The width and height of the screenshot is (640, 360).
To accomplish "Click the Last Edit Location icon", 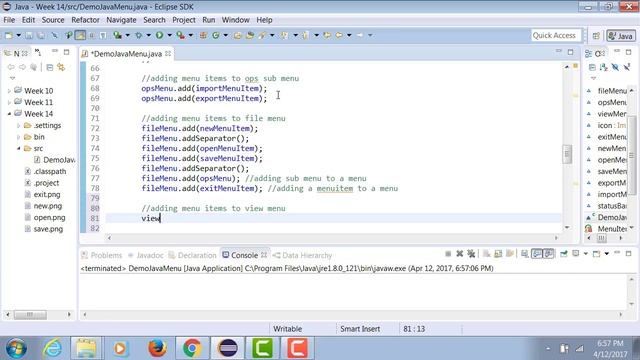I will [x=327, y=36].
